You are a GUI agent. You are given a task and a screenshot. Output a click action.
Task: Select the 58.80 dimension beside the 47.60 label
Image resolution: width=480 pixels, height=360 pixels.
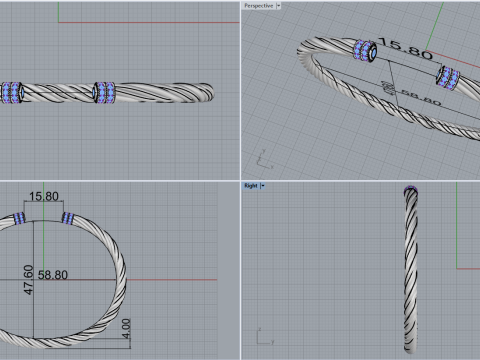(x=53, y=275)
